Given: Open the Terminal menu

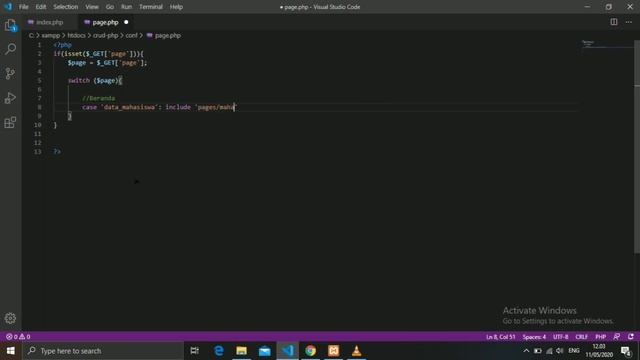Looking at the screenshot, I should click(151, 7).
